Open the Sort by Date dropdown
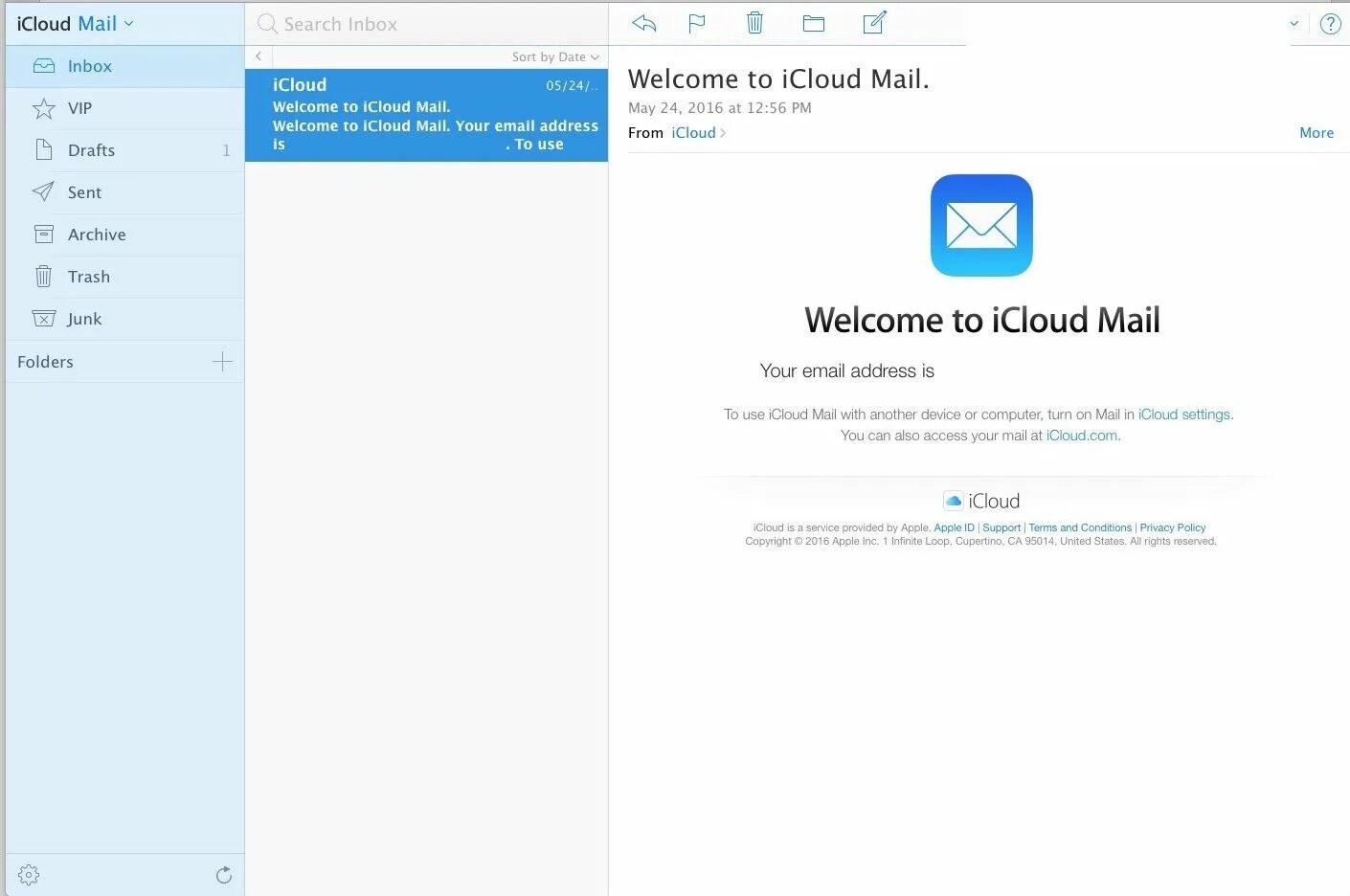The image size is (1350, 896). click(555, 56)
